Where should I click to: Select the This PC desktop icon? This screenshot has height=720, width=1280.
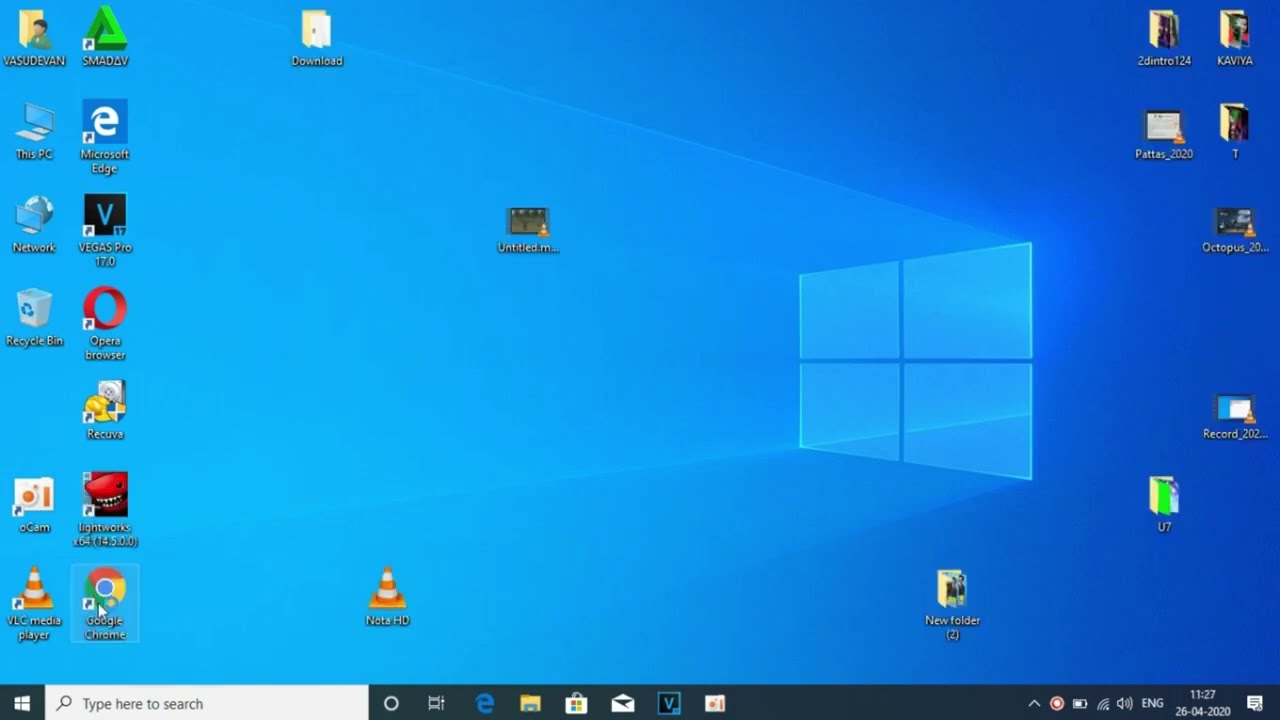pos(34,131)
